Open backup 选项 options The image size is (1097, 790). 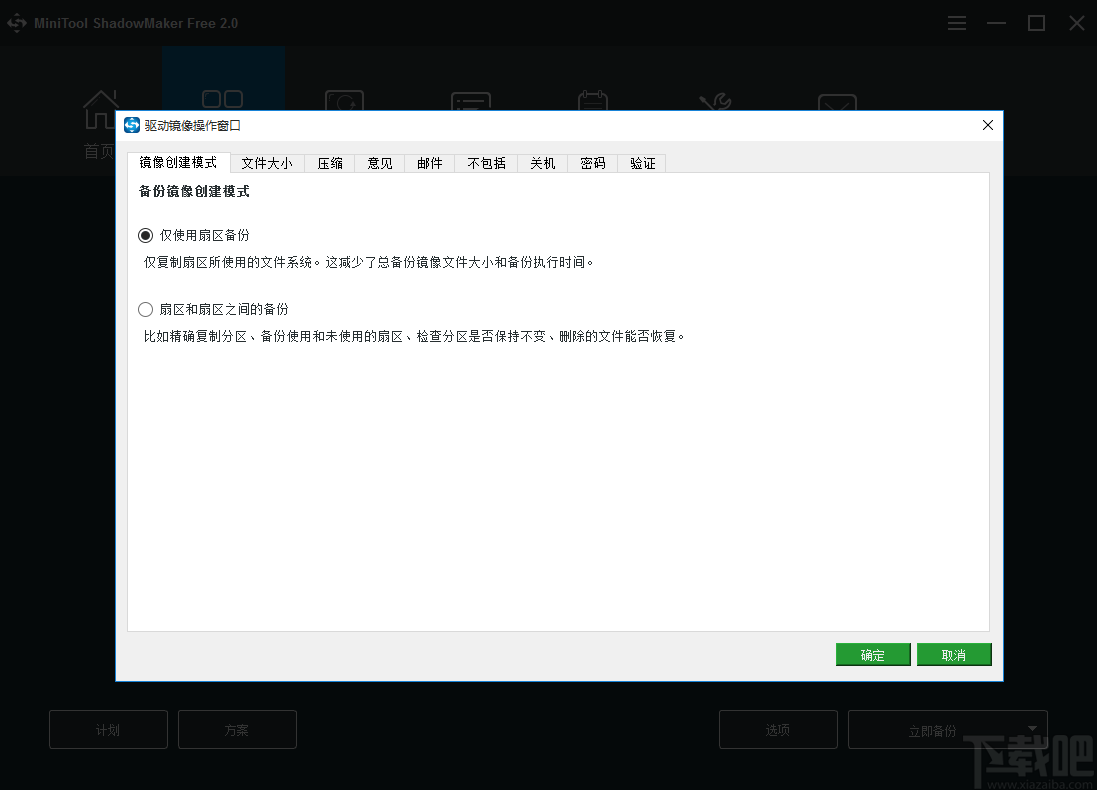click(778, 729)
